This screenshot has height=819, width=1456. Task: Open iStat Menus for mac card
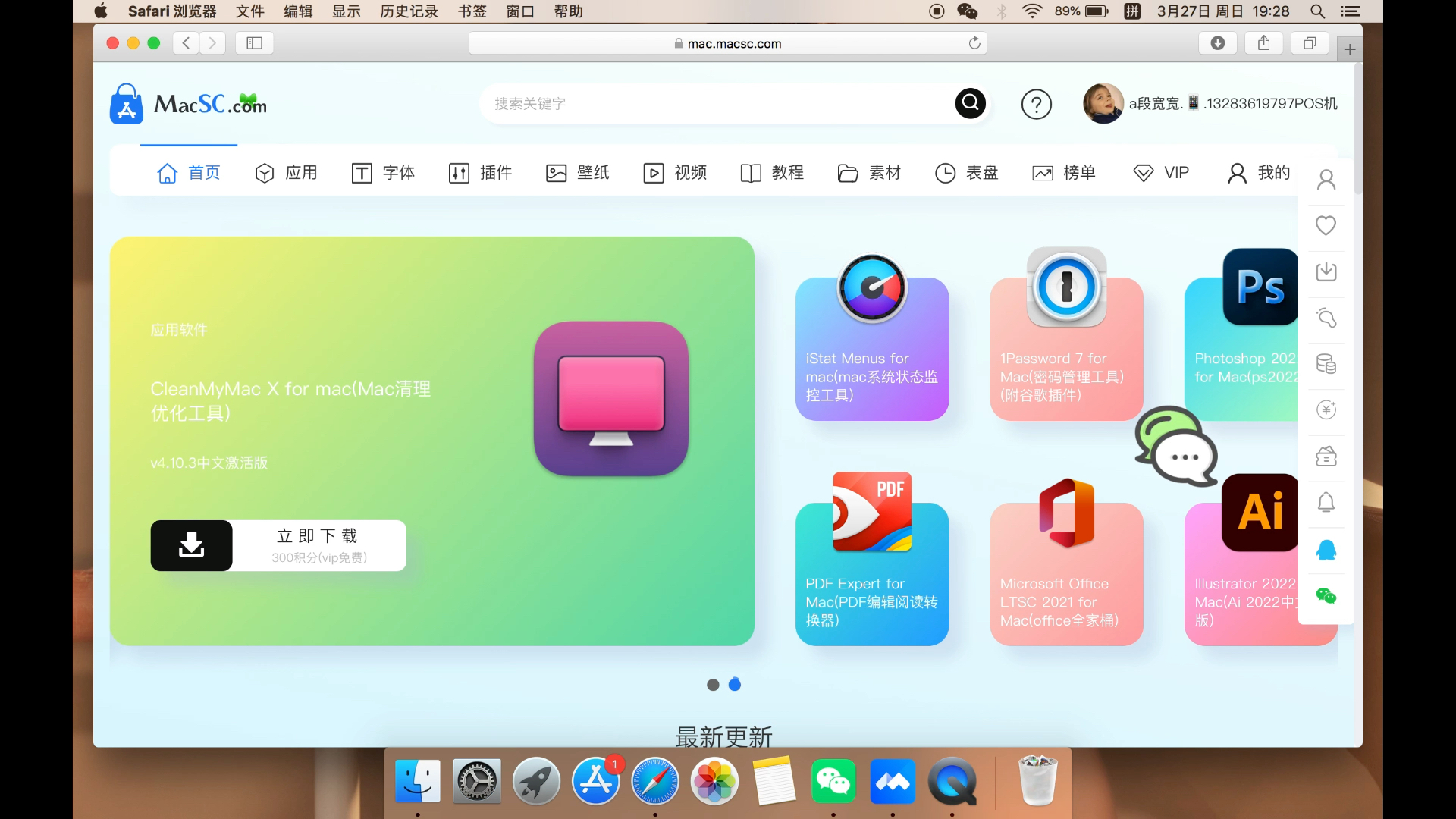(872, 349)
